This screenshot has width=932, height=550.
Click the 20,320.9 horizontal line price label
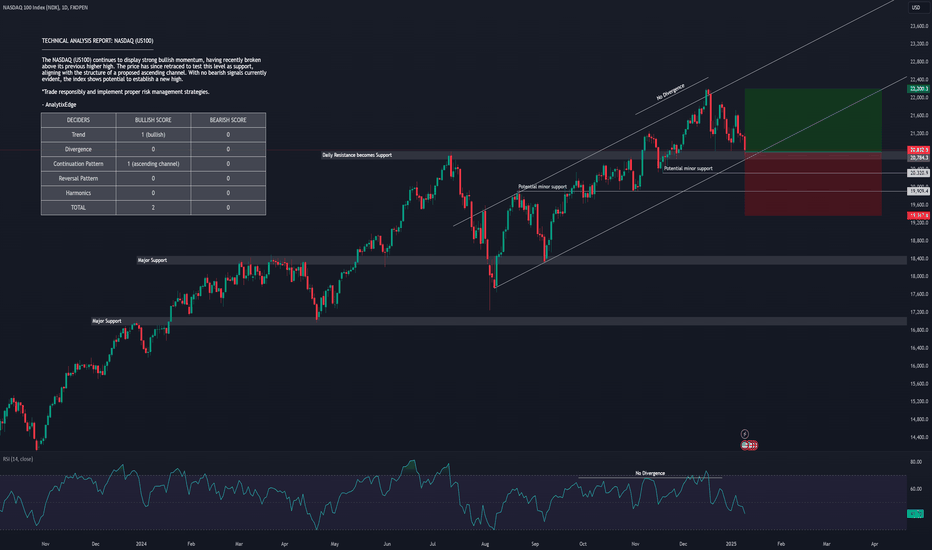coord(919,173)
